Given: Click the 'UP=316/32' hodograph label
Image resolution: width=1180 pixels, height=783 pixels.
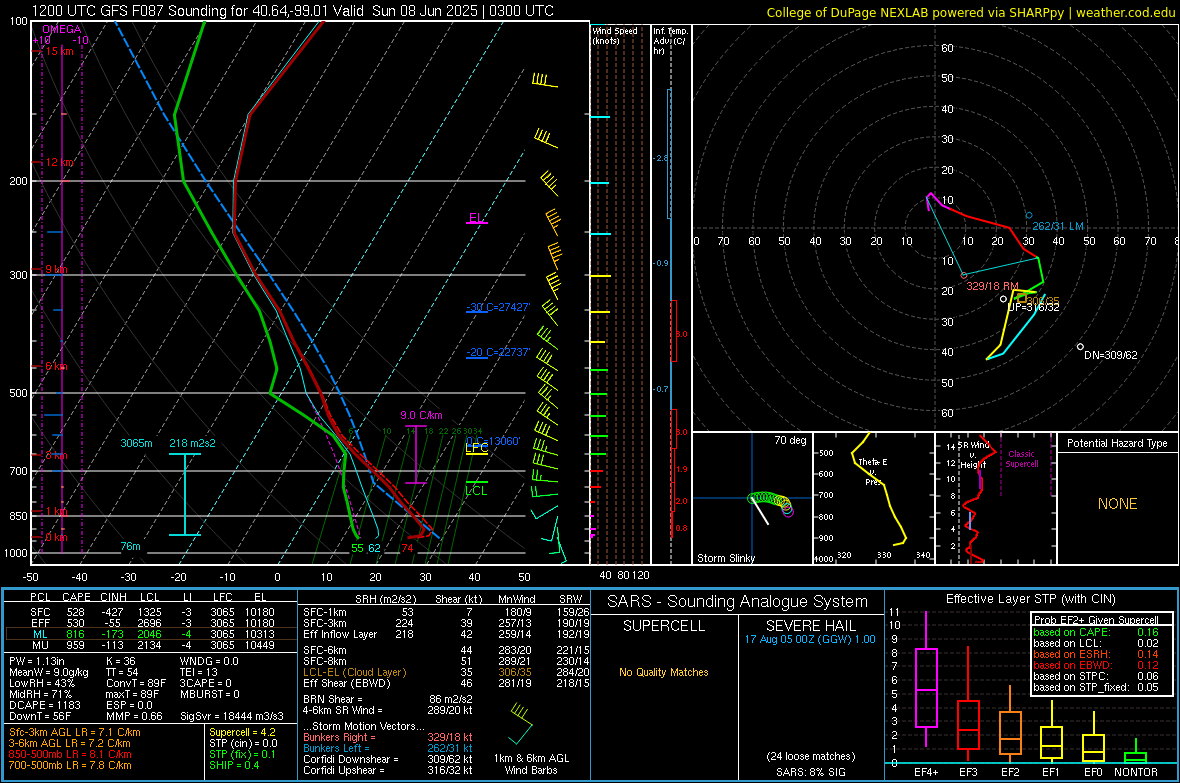Looking at the screenshot, I should [1033, 306].
